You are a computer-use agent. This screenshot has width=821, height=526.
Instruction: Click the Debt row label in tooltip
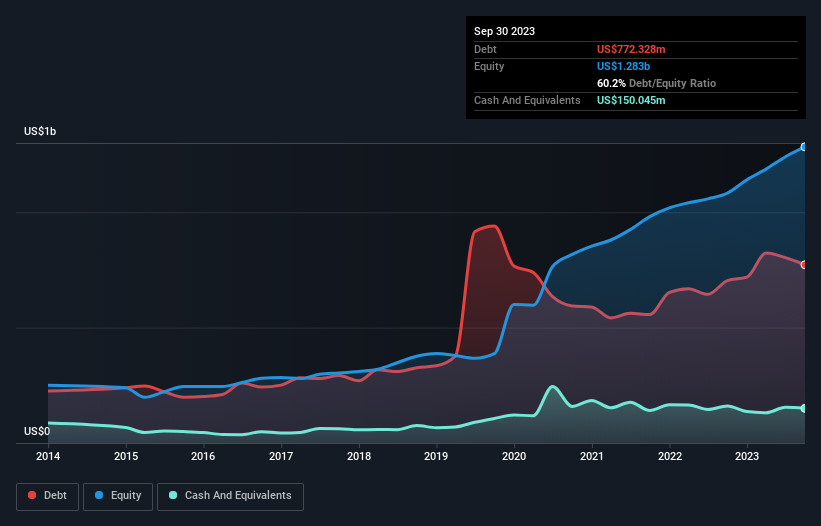(x=485, y=49)
